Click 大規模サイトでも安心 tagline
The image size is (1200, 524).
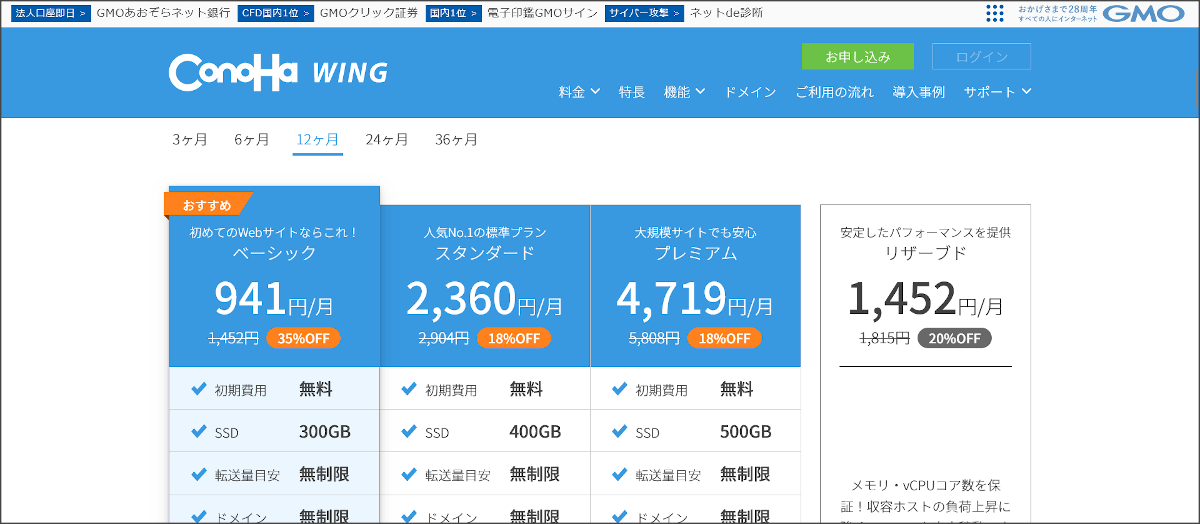point(696,232)
